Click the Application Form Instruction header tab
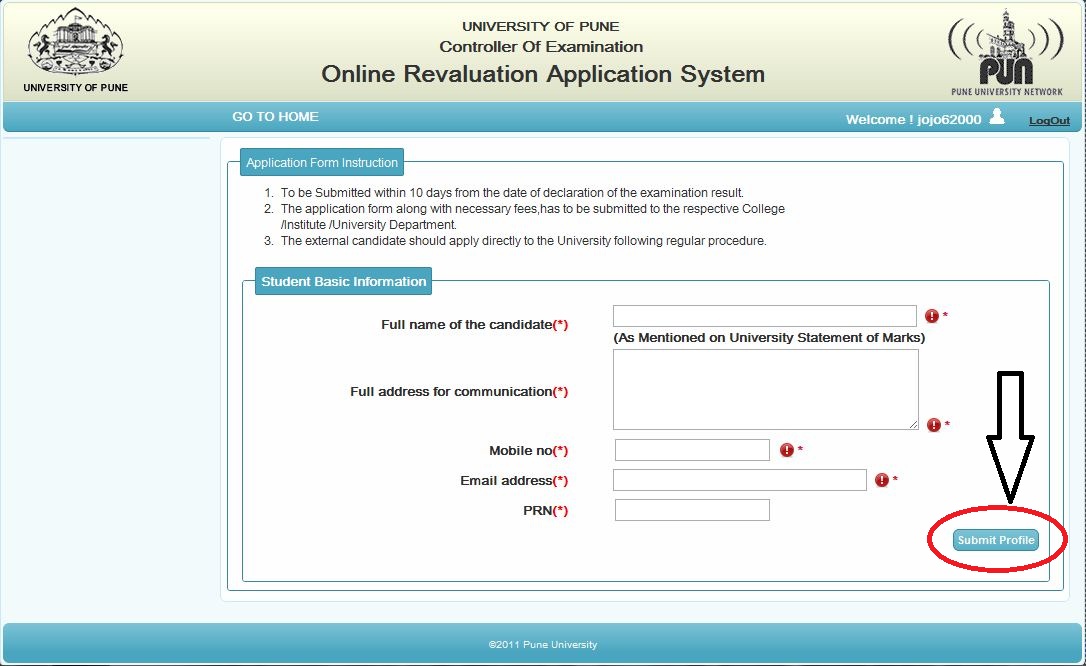Viewport: 1086px width, 666px height. coord(321,162)
